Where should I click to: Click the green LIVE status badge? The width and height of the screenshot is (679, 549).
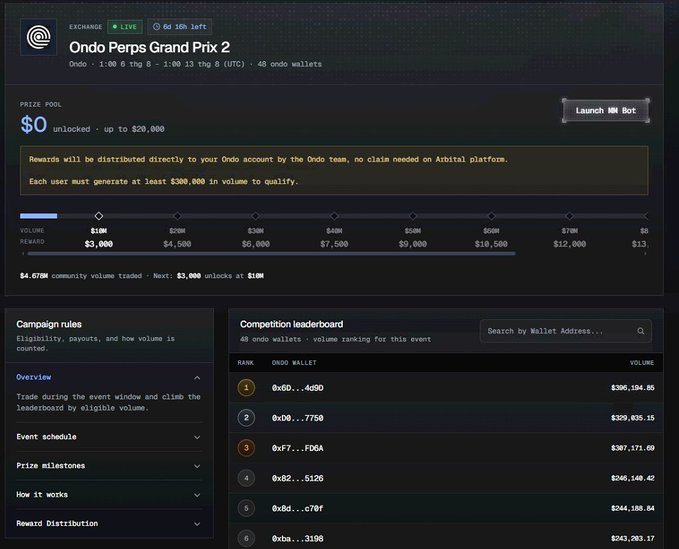pos(125,27)
